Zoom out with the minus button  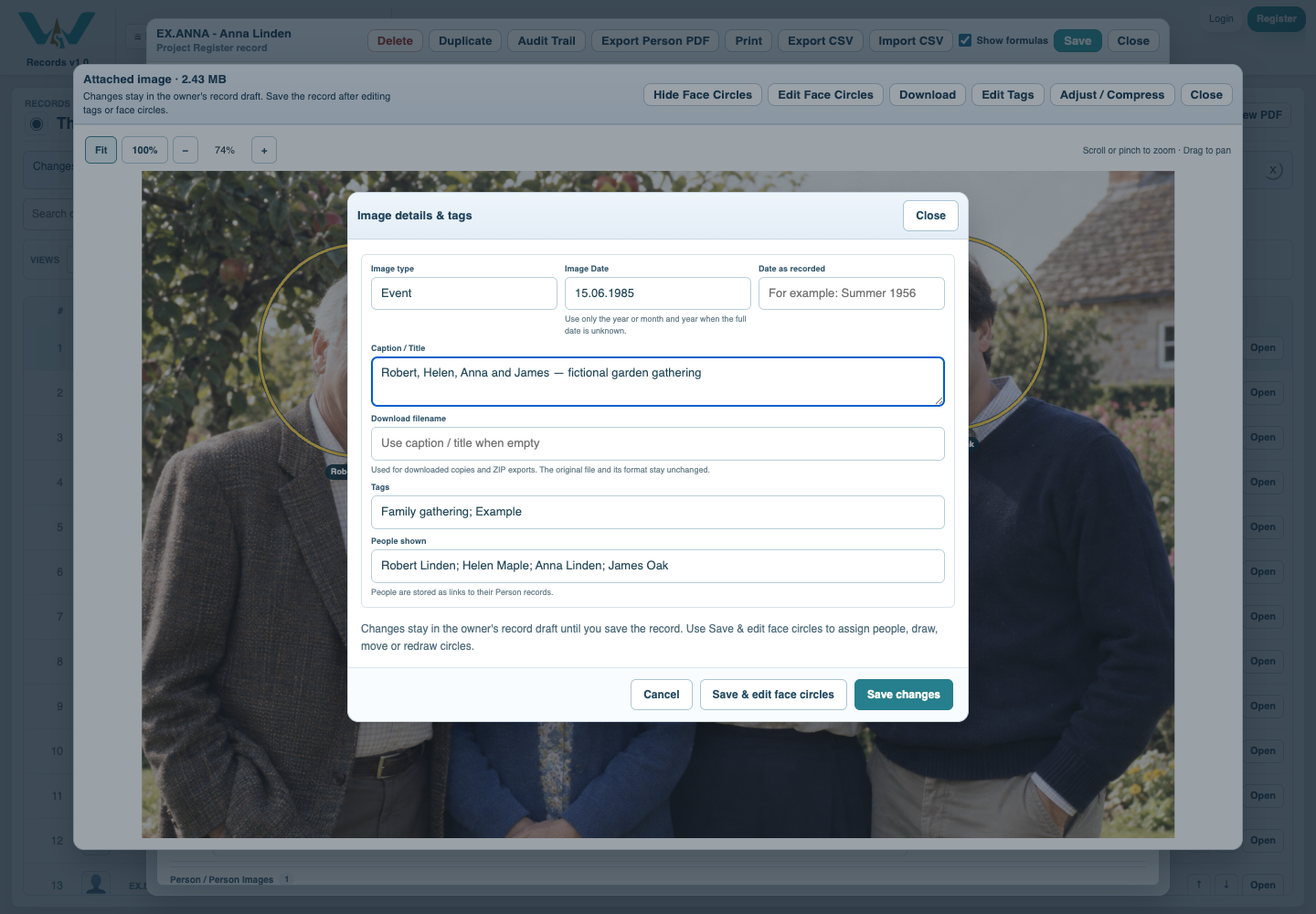click(186, 150)
